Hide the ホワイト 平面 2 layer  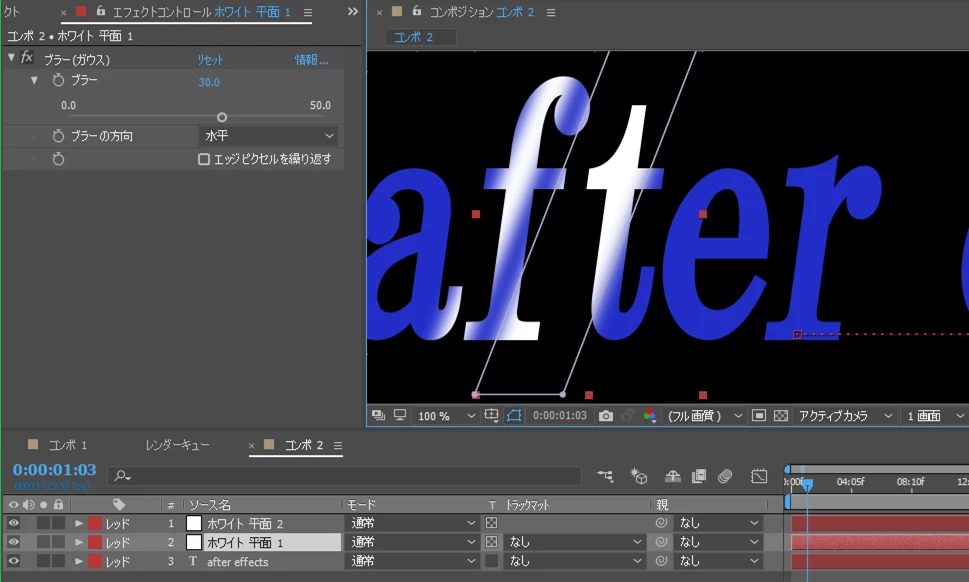point(13,523)
